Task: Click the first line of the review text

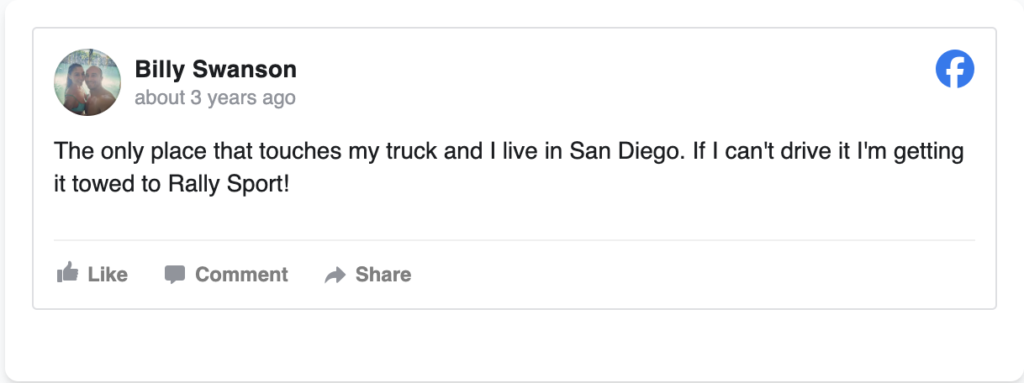Action: [509, 152]
